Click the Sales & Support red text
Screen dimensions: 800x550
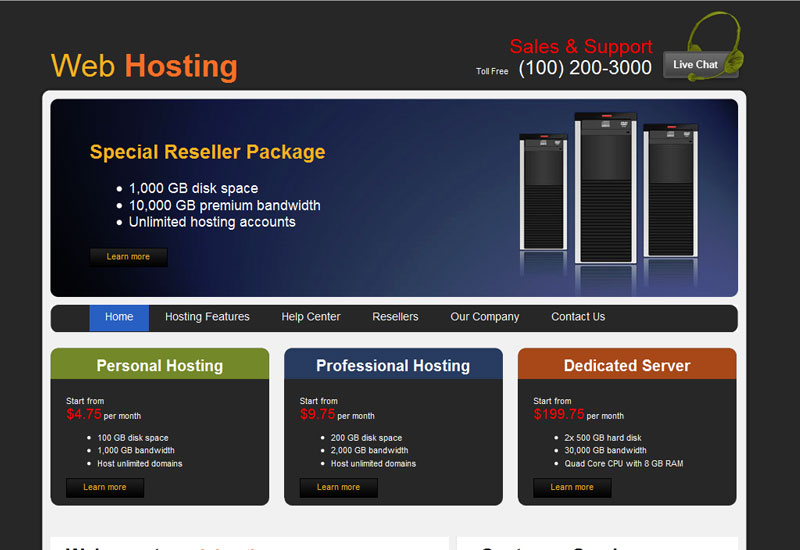pyautogui.click(x=581, y=46)
